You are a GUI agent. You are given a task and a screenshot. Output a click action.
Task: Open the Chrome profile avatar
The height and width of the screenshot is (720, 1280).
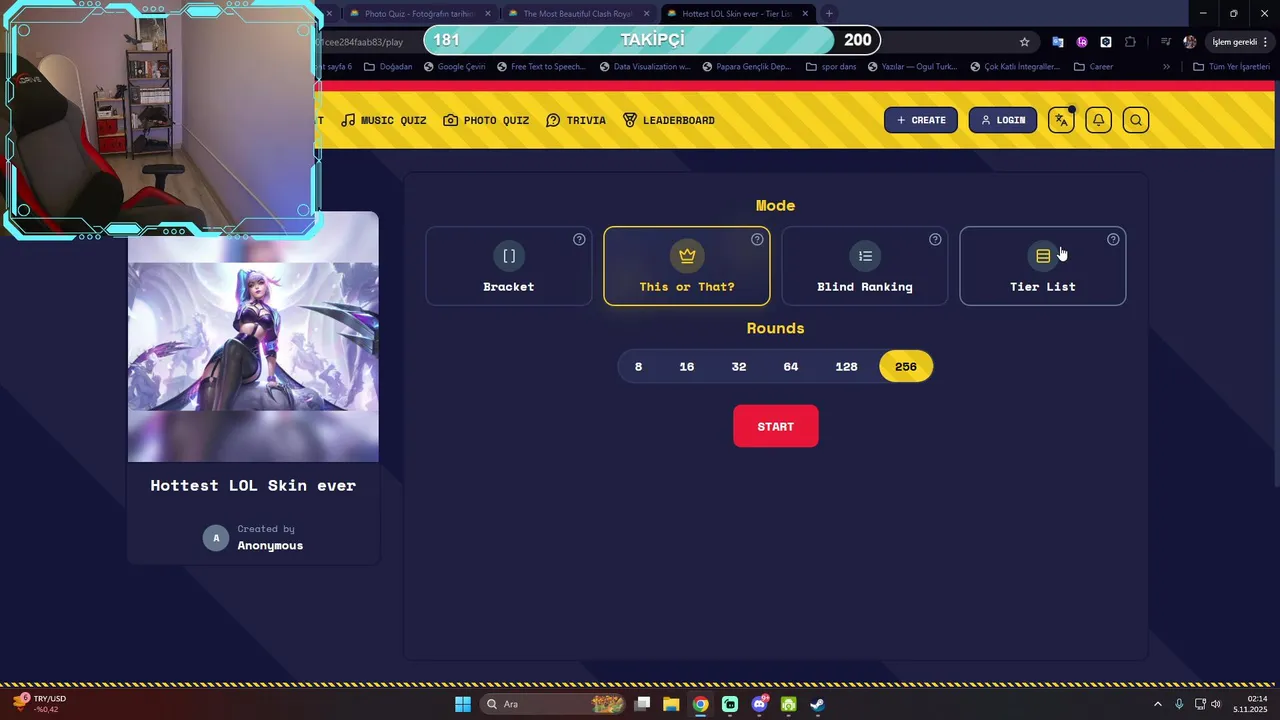pyautogui.click(x=1189, y=42)
